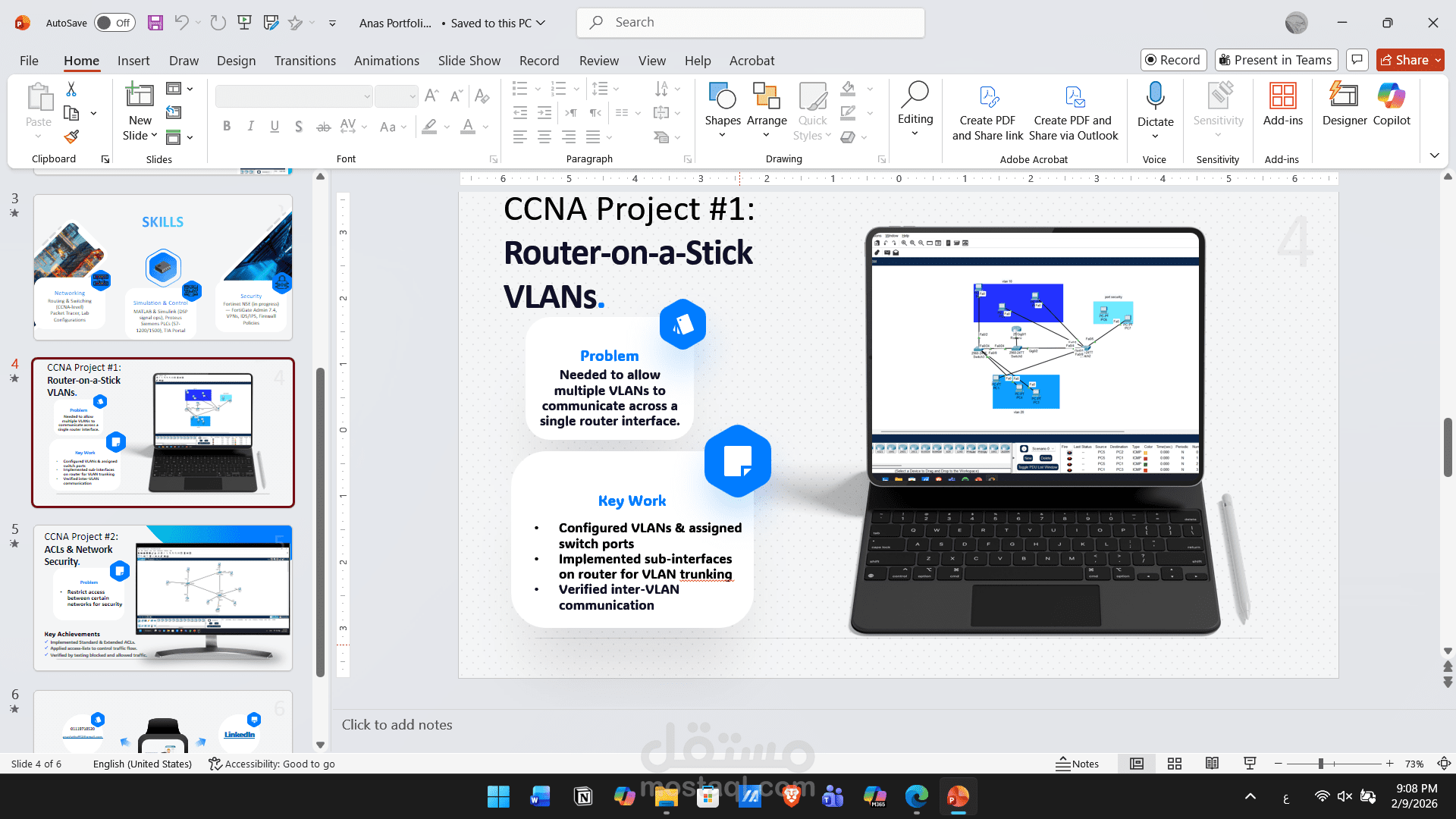Open Copilot from the ribbon
1456x819 pixels.
[1392, 104]
